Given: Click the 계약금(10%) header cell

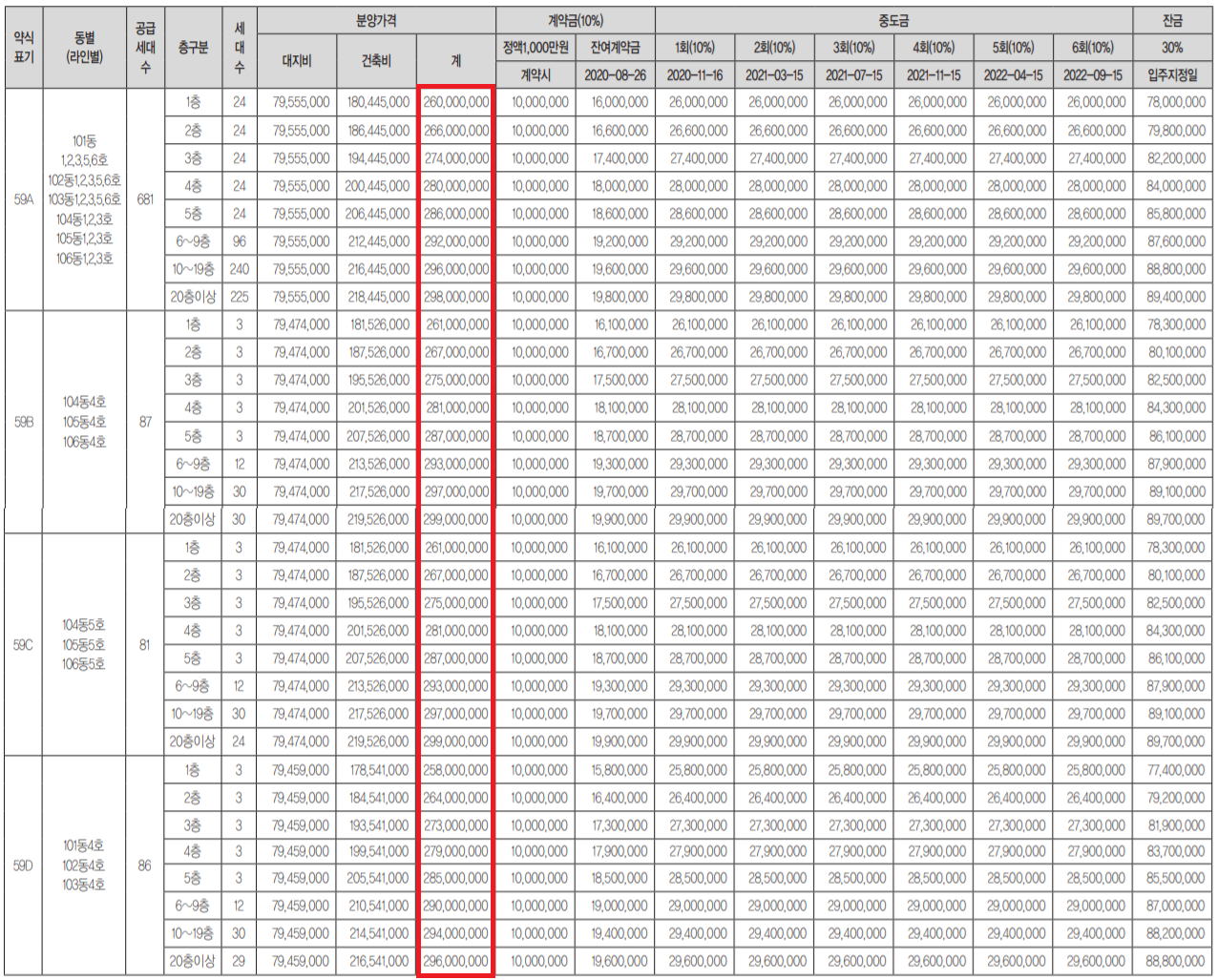Looking at the screenshot, I should (x=576, y=20).
